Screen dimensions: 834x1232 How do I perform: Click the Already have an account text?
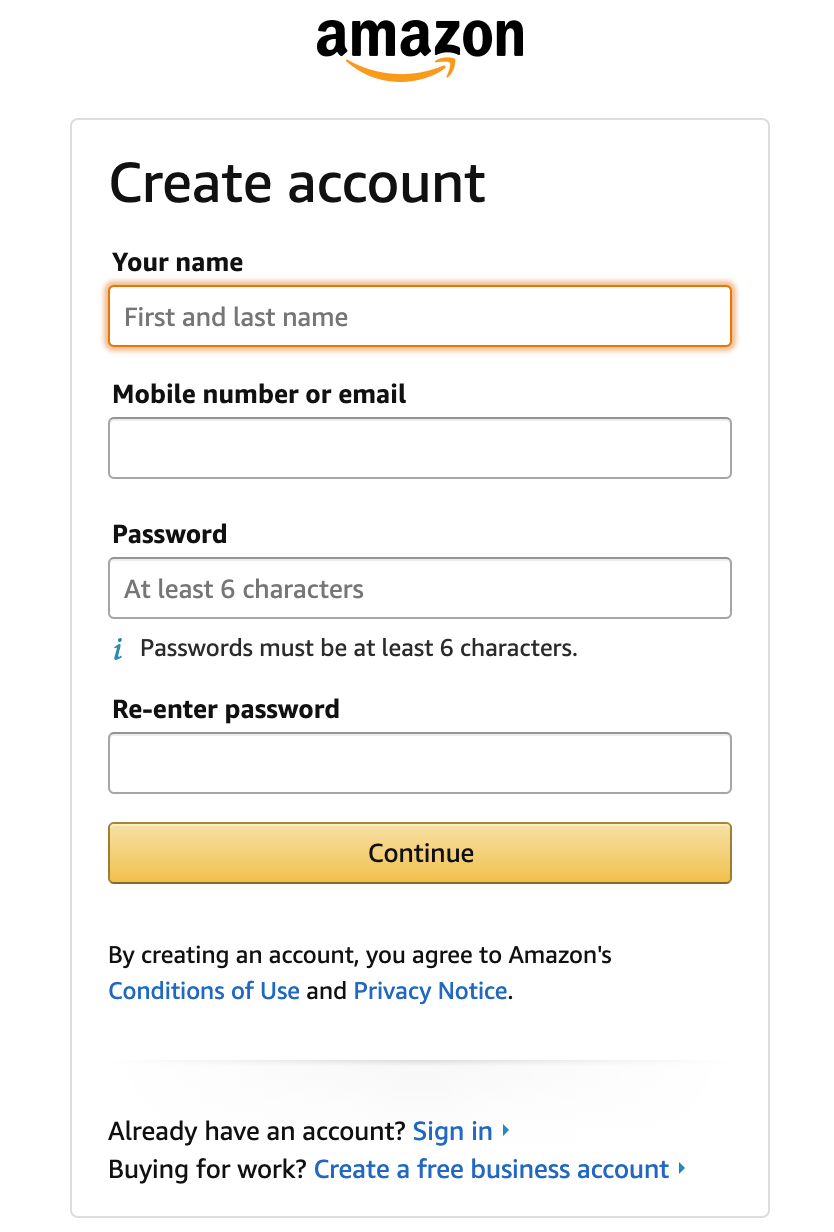257,1131
